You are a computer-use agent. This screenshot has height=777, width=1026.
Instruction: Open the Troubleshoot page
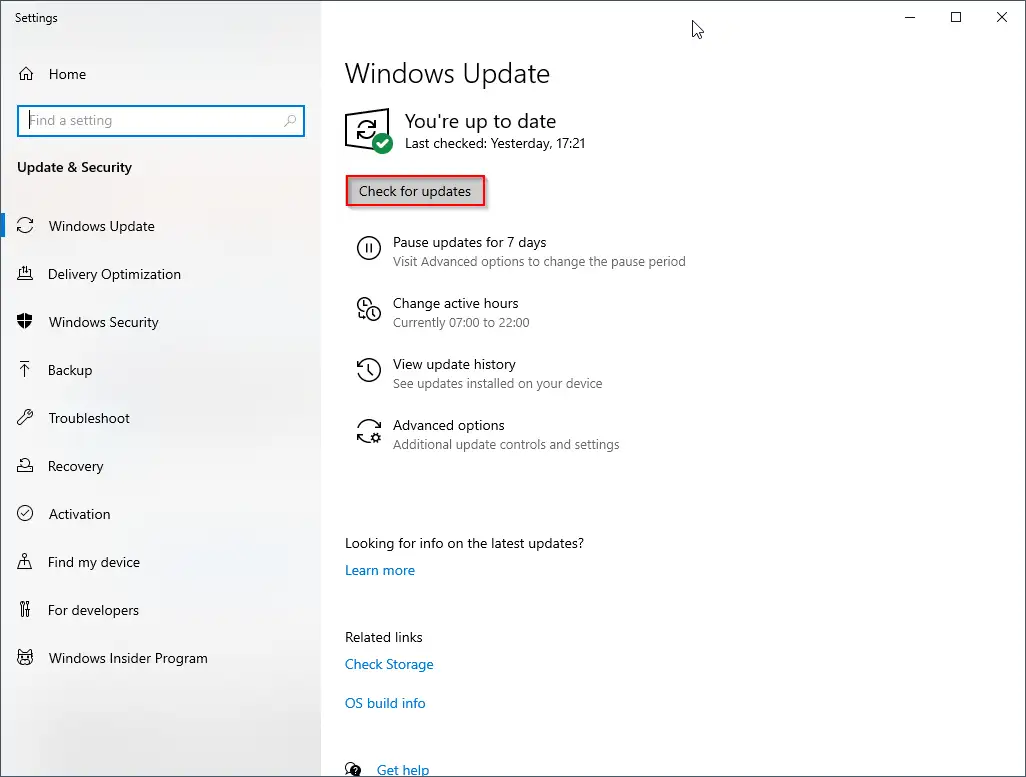coord(89,418)
